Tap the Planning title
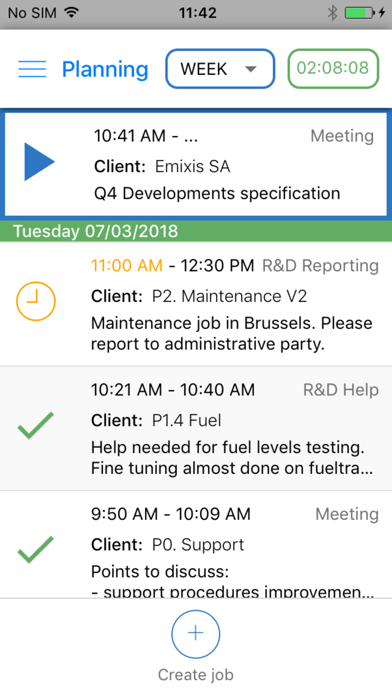 click(x=105, y=69)
